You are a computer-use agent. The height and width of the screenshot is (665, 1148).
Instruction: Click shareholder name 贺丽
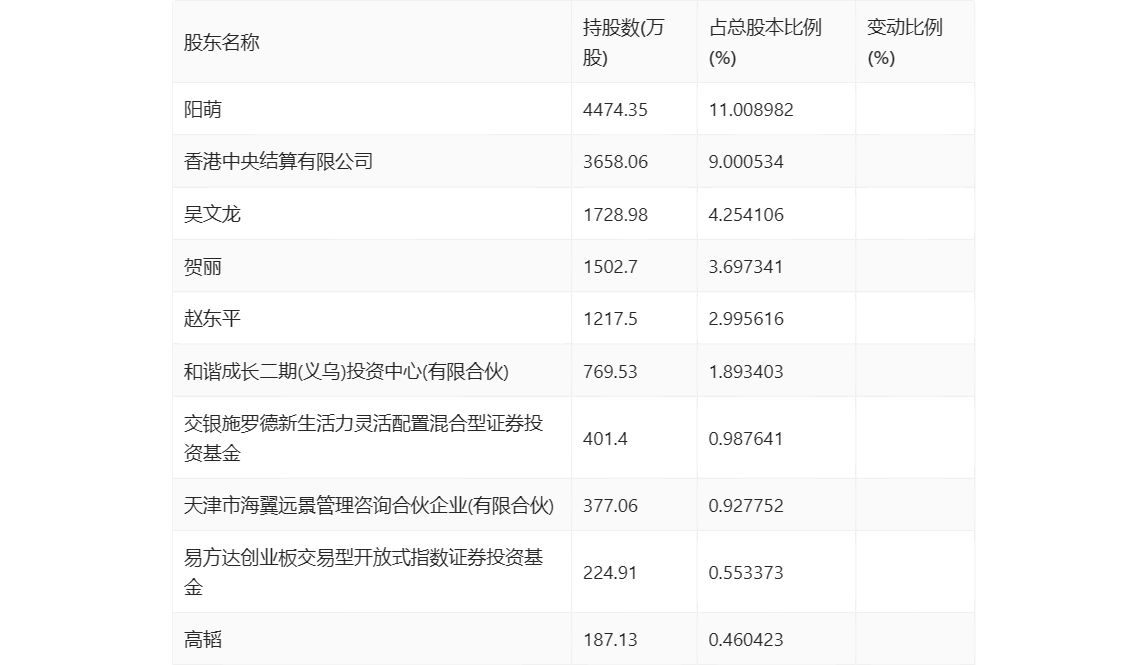[202, 267]
